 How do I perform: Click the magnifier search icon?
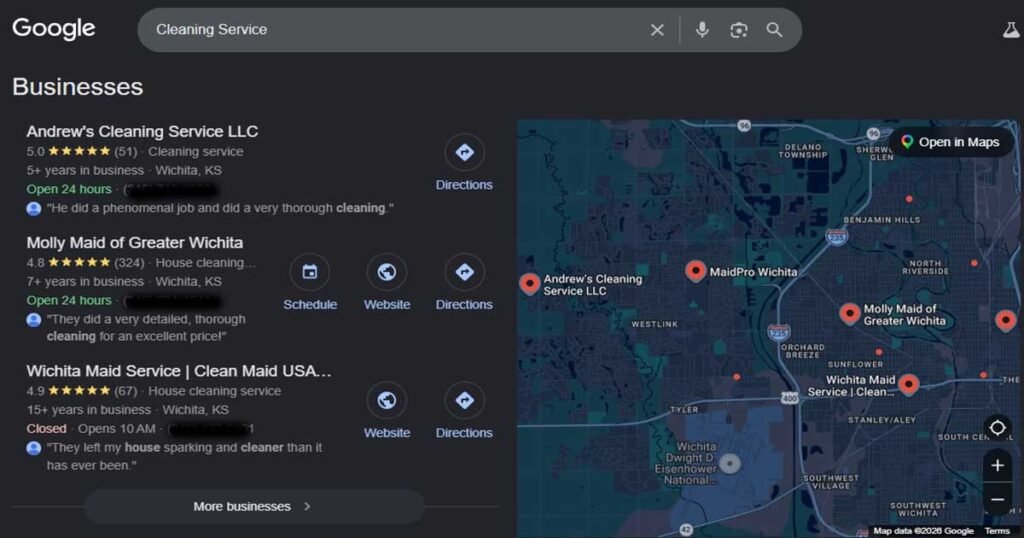[x=775, y=30]
